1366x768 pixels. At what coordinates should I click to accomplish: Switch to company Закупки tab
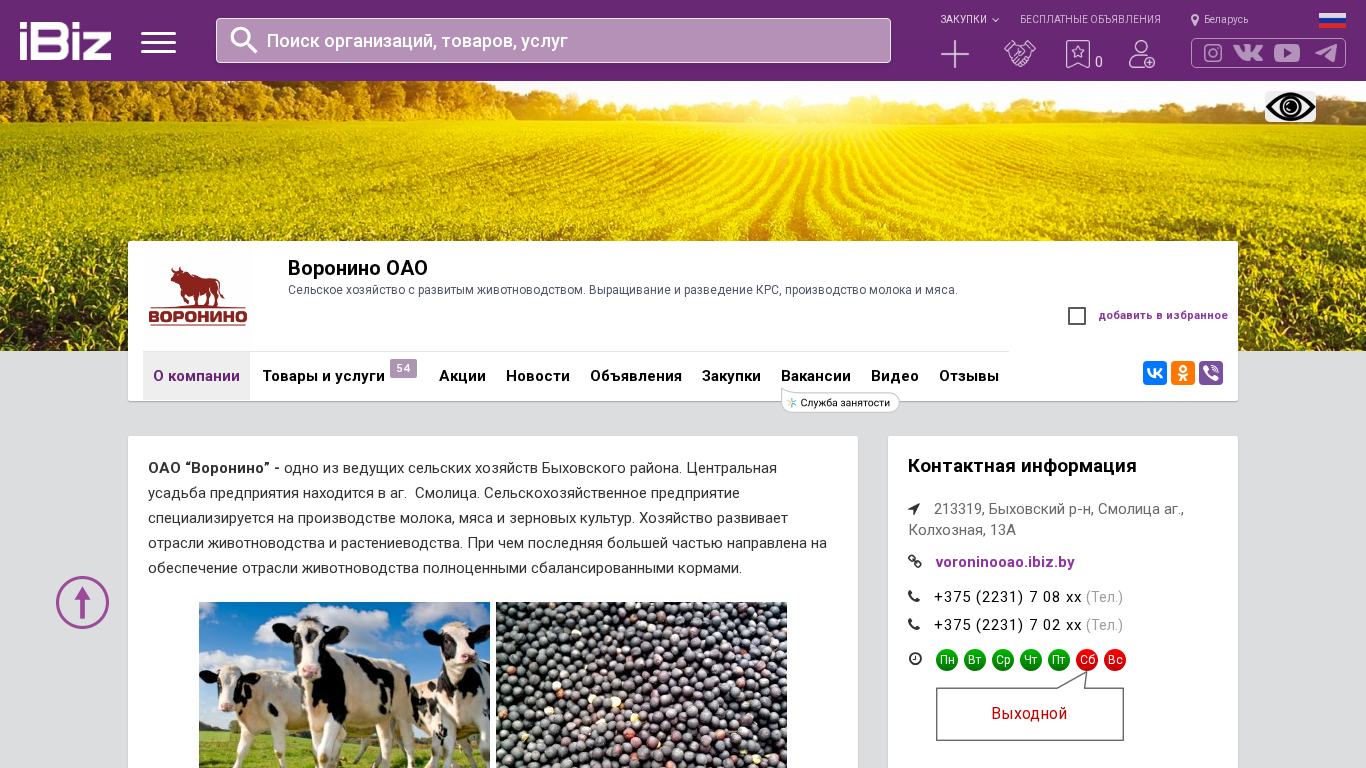[731, 376]
